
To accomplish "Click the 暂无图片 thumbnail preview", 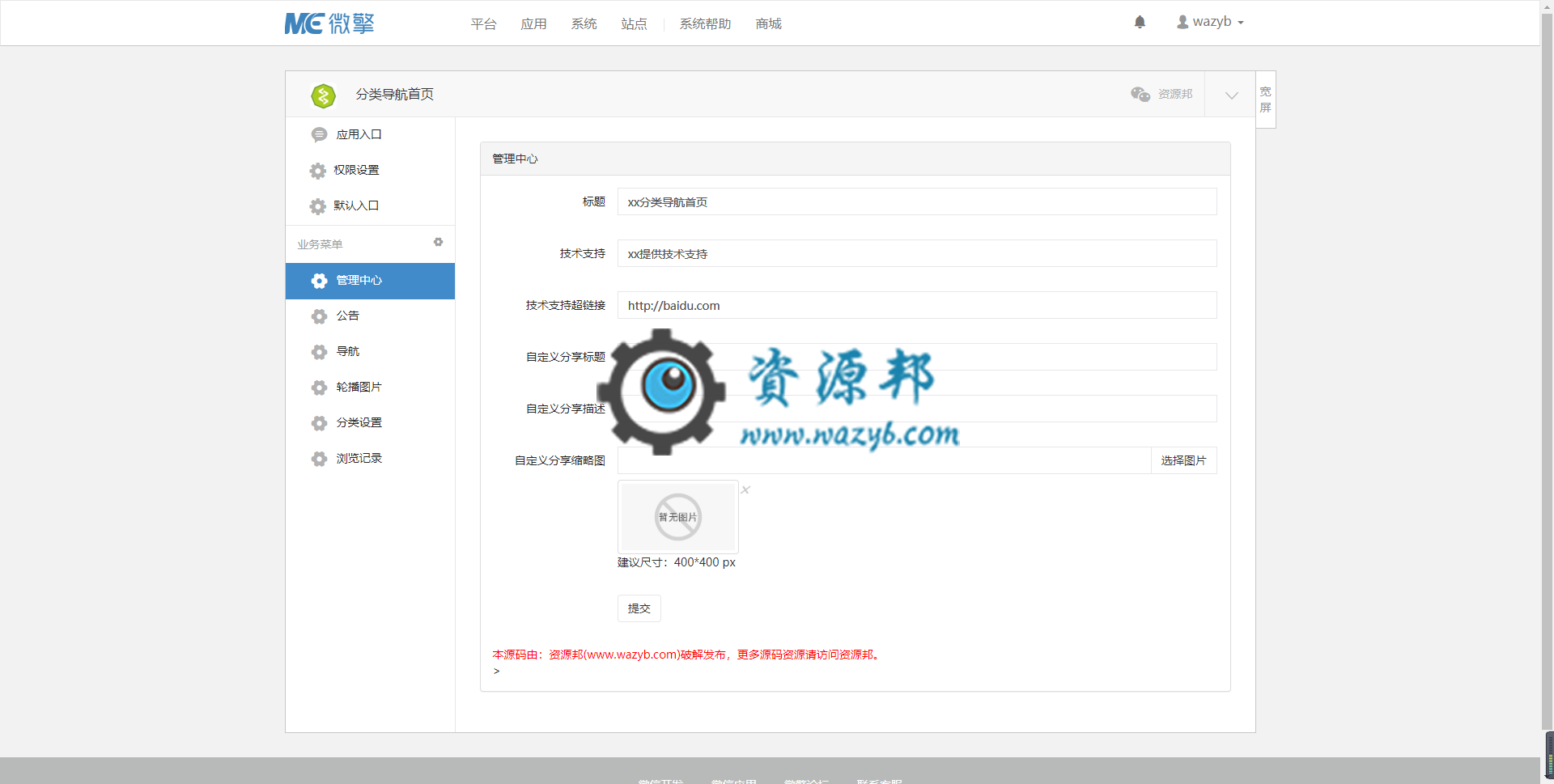I will click(678, 517).
